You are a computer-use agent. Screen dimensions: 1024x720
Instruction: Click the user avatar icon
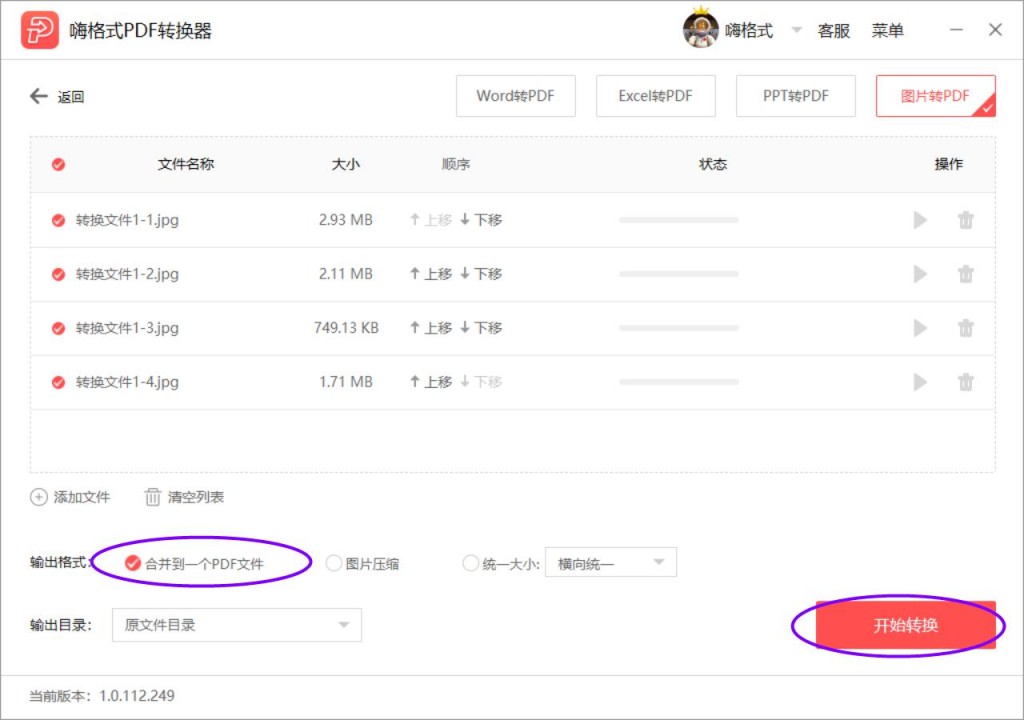700,29
